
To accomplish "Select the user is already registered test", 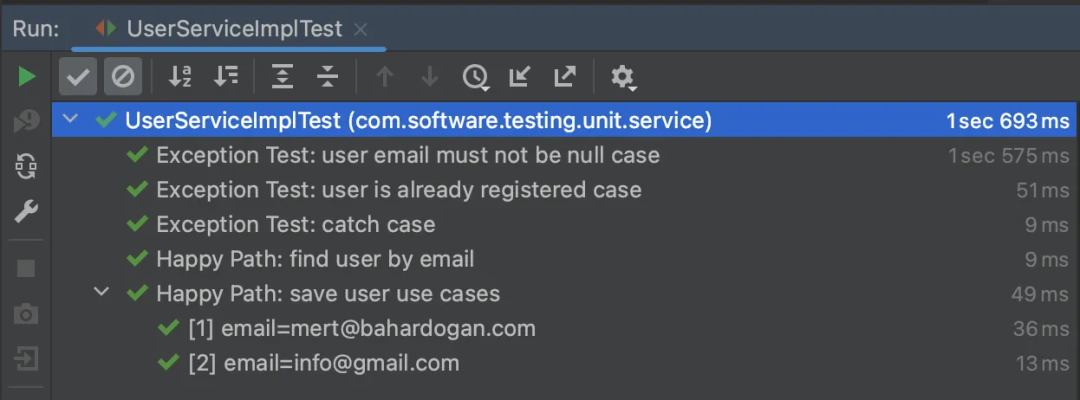I will pos(564,189).
